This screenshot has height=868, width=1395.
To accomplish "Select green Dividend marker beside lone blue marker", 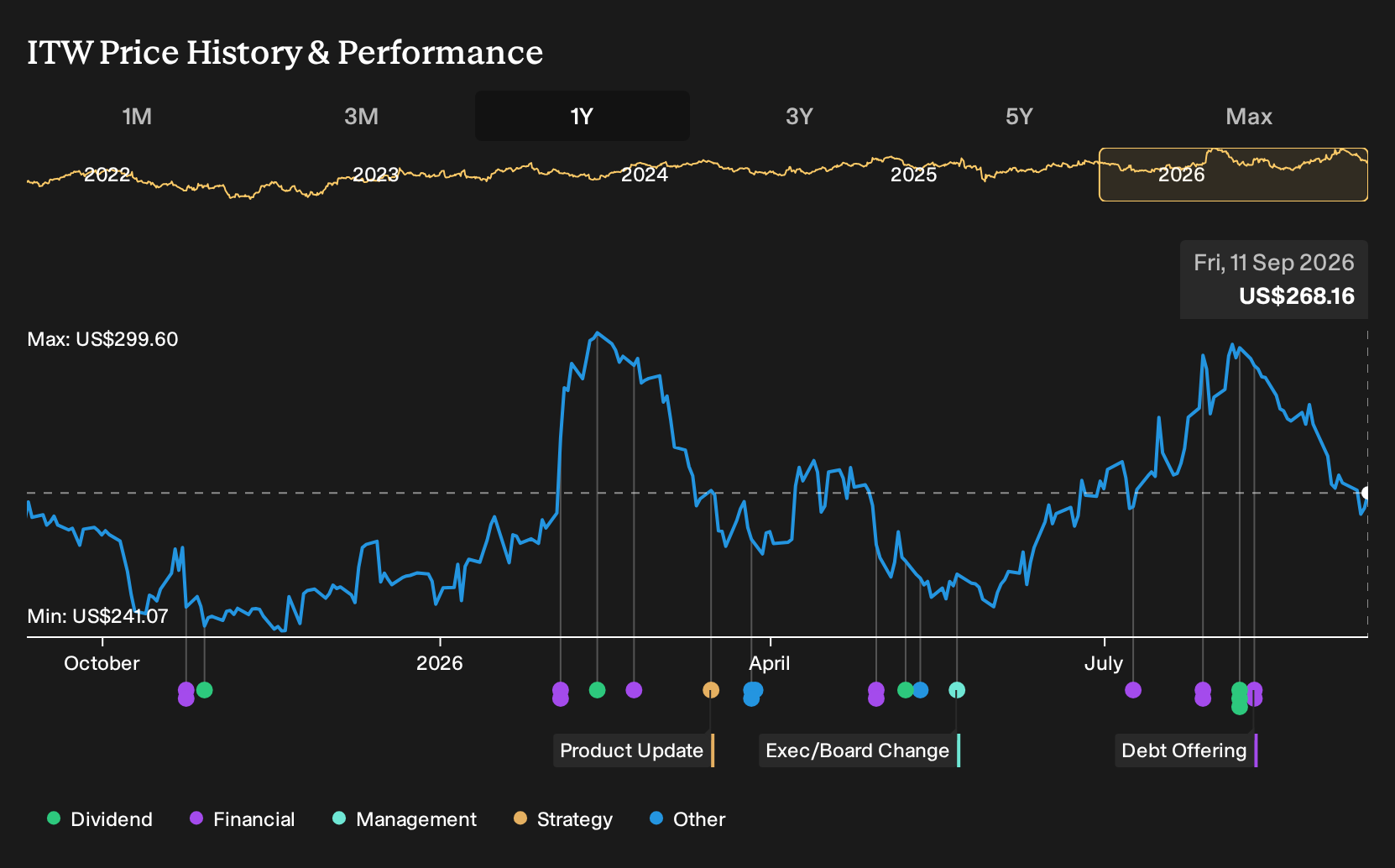I will tap(905, 690).
